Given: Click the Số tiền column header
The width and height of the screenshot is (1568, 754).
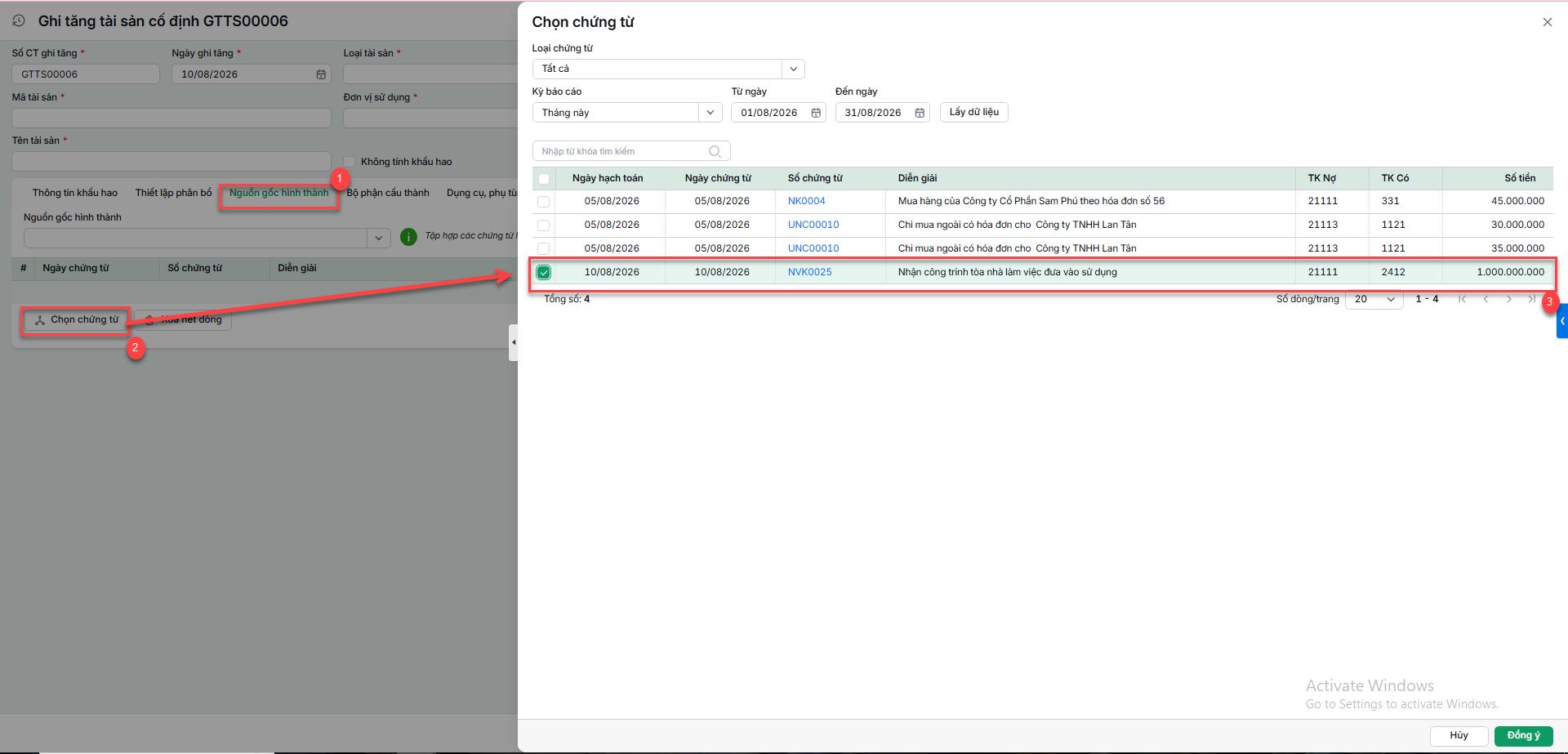Looking at the screenshot, I should pyautogui.click(x=1520, y=178).
